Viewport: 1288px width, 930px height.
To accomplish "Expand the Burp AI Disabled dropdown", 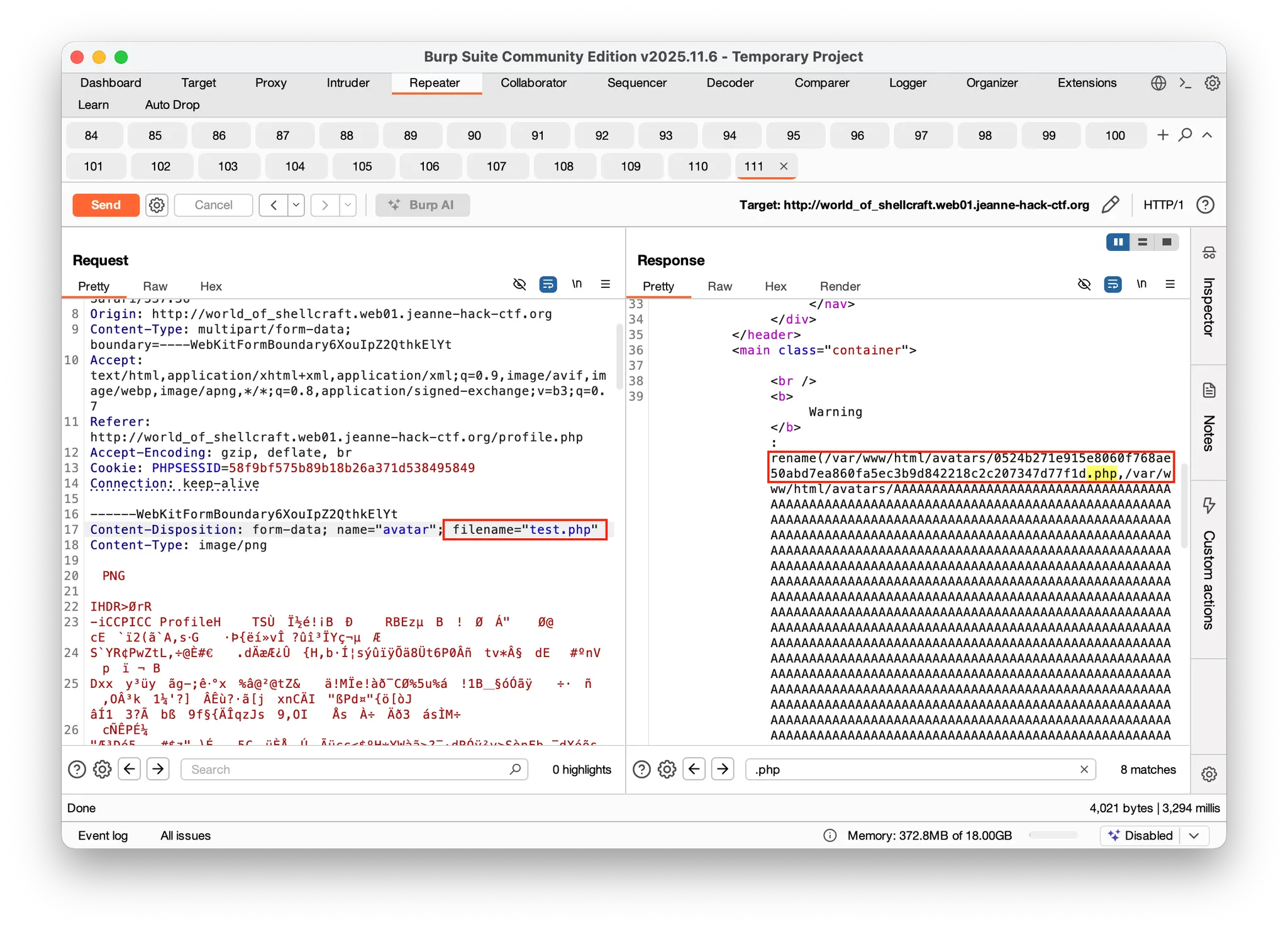I will tap(1194, 836).
